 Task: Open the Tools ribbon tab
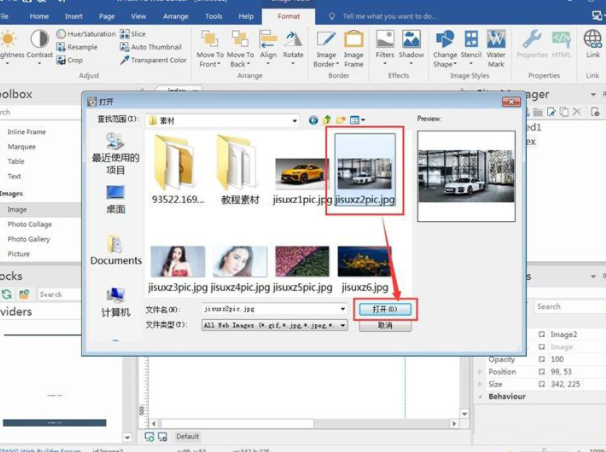[x=213, y=16]
